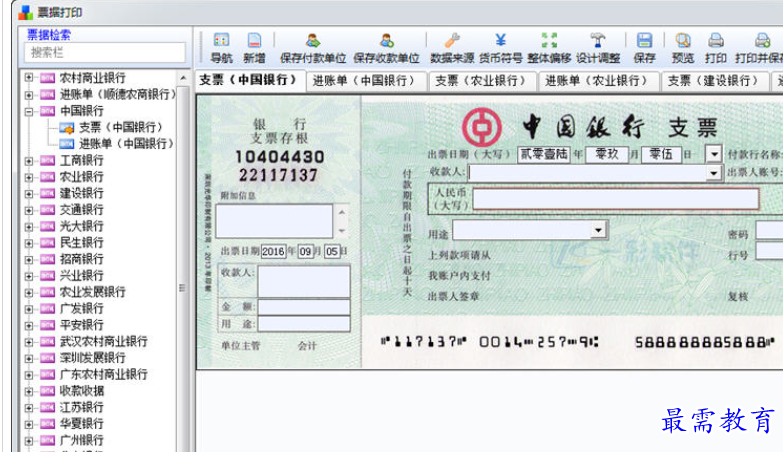Click the 招商银行 folder icon
The height and width of the screenshot is (452, 783).
point(47,259)
